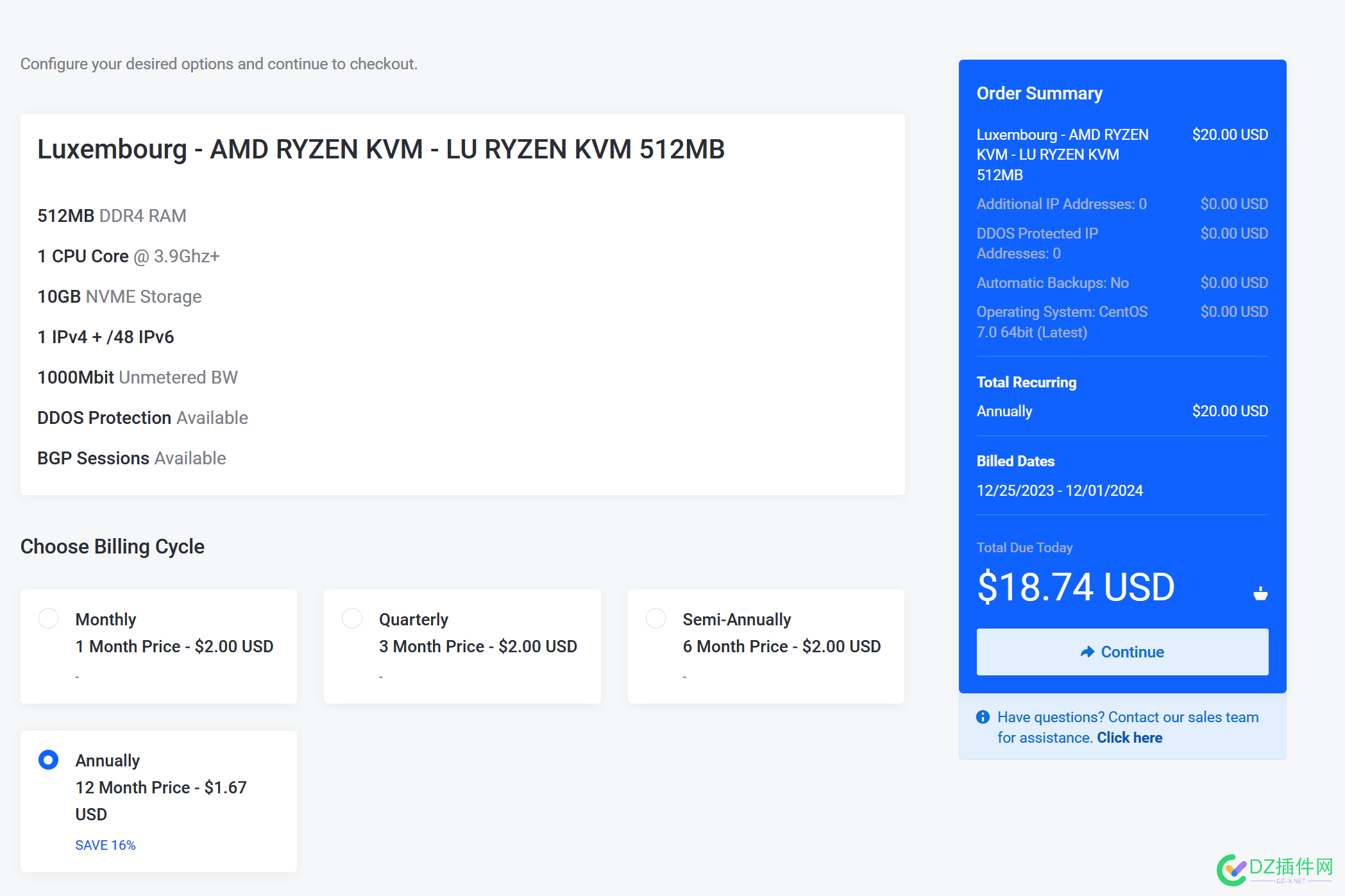Image resolution: width=1345 pixels, height=896 pixels.
Task: Click the 'Quarterly' cycle label
Action: (x=414, y=620)
